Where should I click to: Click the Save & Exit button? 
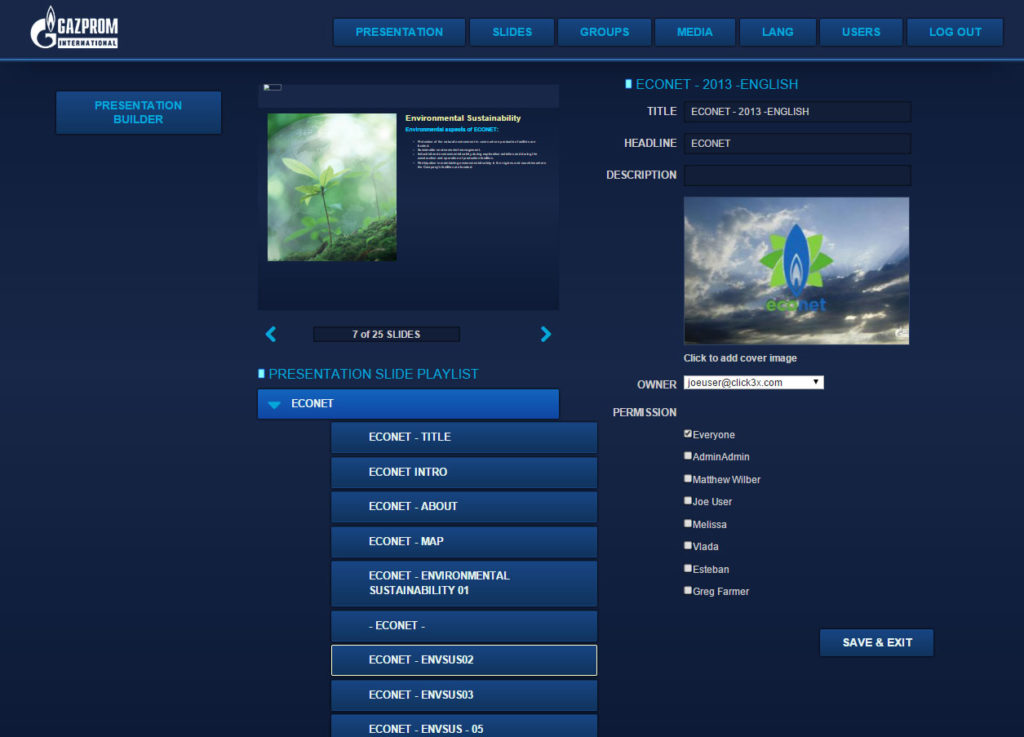[x=876, y=642]
